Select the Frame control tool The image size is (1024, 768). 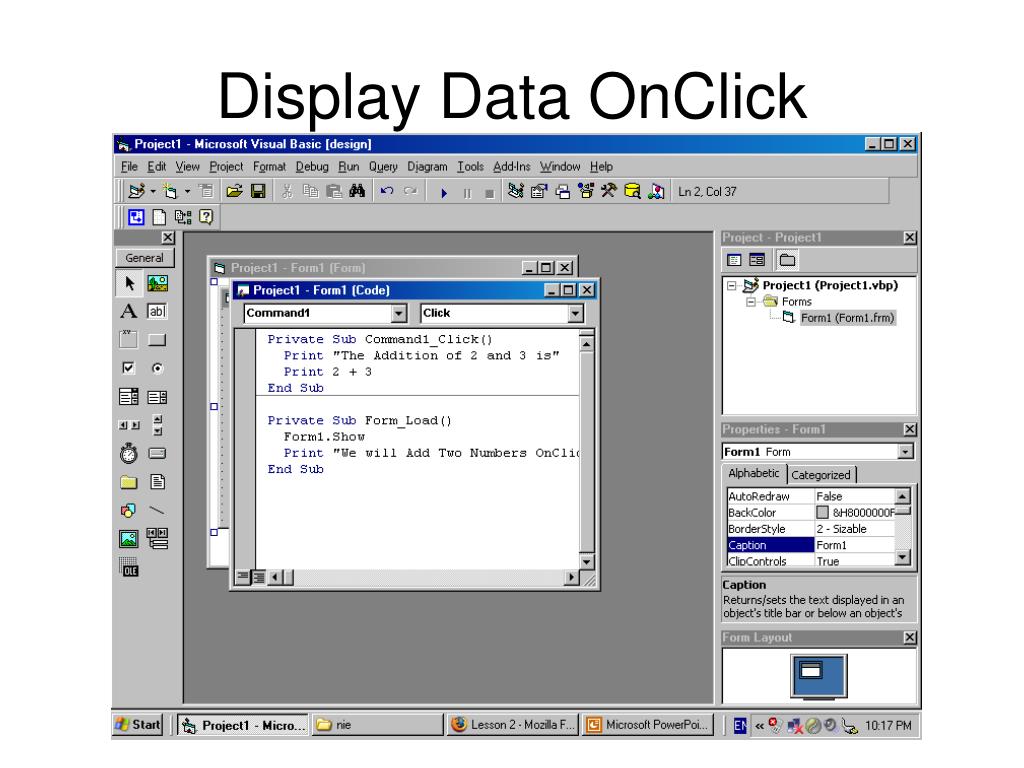point(129,340)
